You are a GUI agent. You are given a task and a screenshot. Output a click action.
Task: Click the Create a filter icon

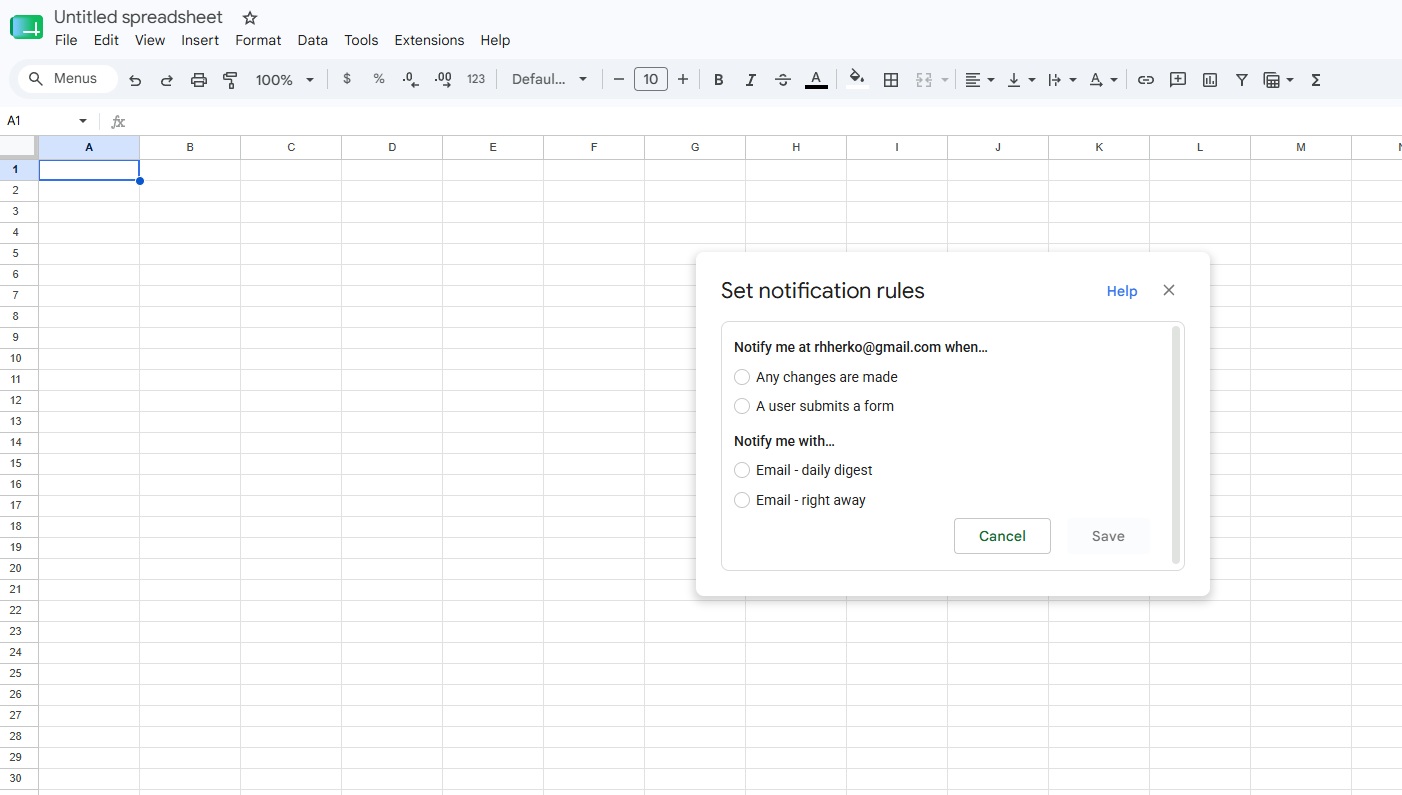click(1241, 80)
